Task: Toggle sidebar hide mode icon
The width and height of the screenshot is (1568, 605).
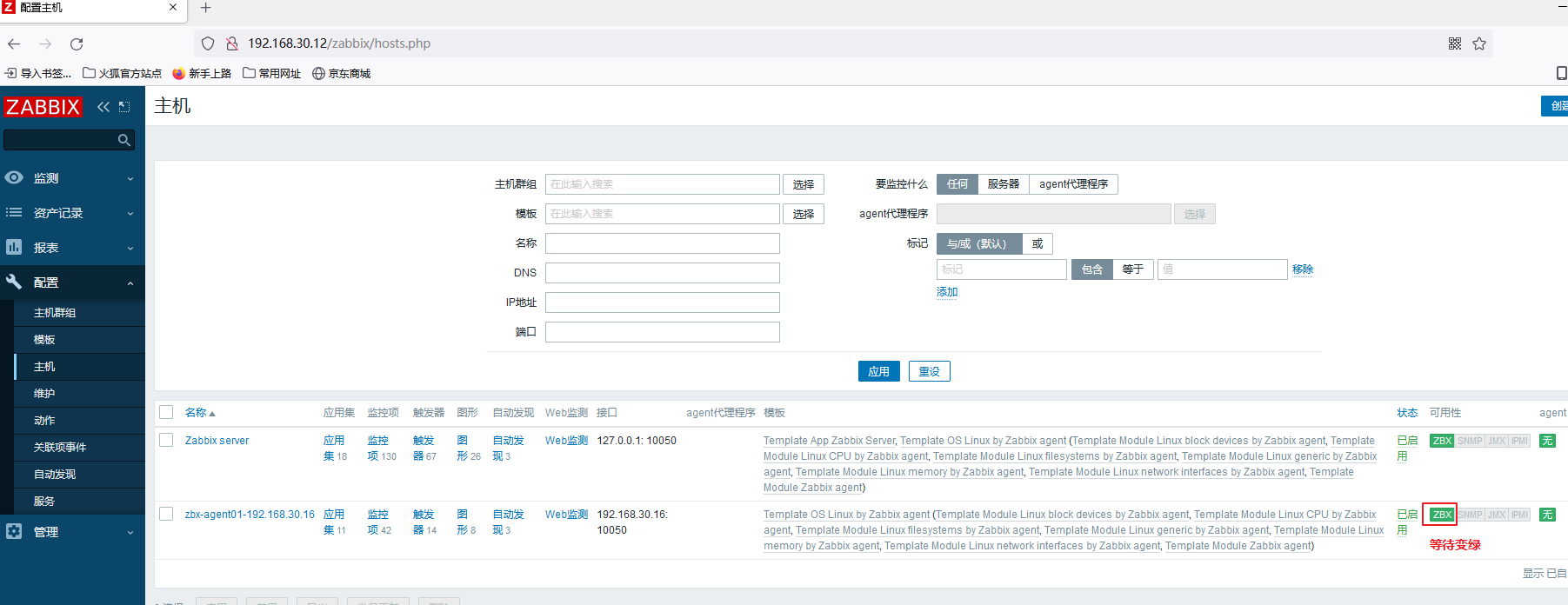Action: (x=124, y=107)
